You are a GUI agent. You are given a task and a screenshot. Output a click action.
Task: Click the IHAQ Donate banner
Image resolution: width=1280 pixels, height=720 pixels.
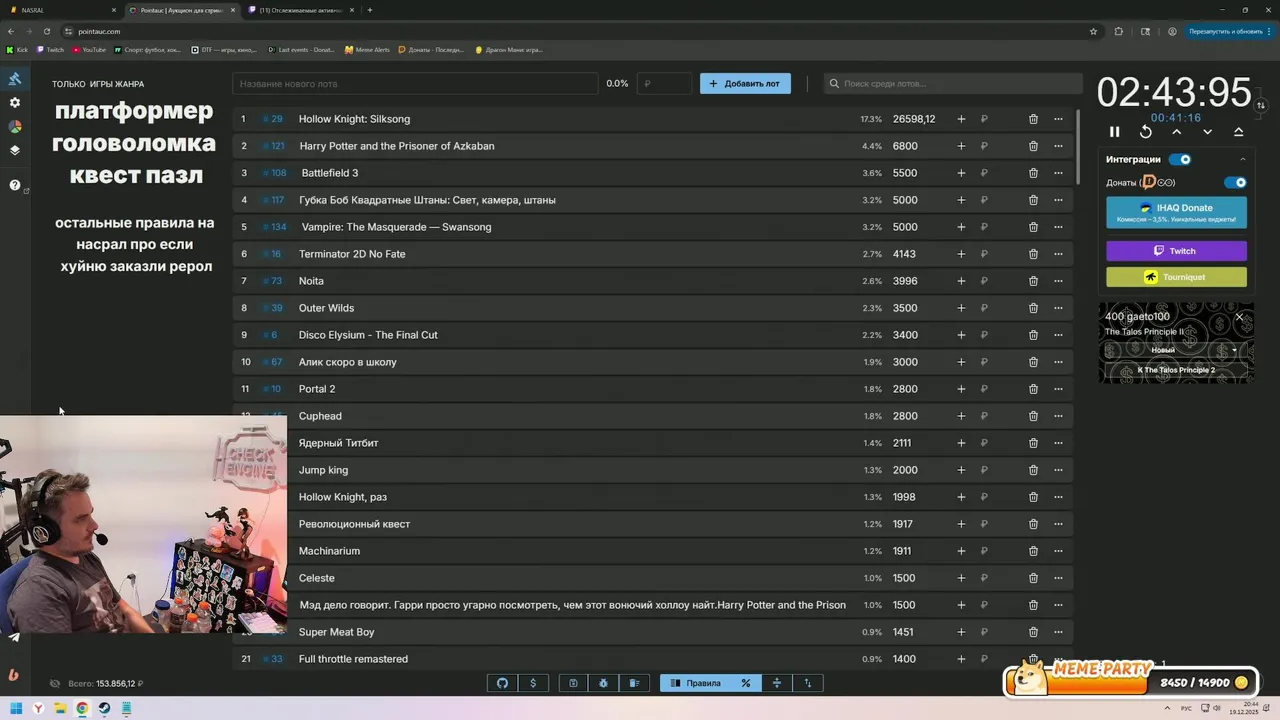point(1176,212)
